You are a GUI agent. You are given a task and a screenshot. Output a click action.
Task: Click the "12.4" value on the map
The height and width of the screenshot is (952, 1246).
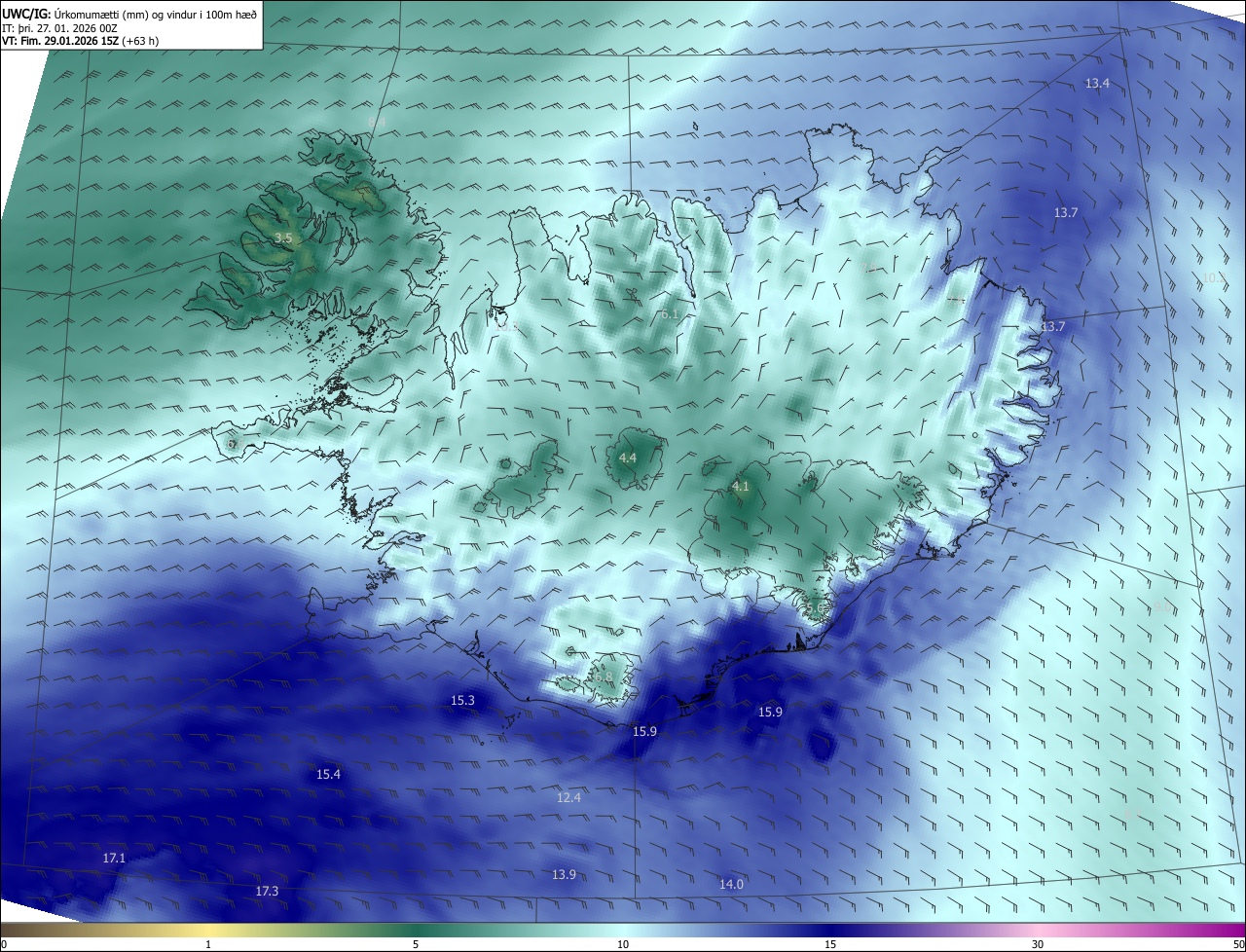click(x=568, y=798)
